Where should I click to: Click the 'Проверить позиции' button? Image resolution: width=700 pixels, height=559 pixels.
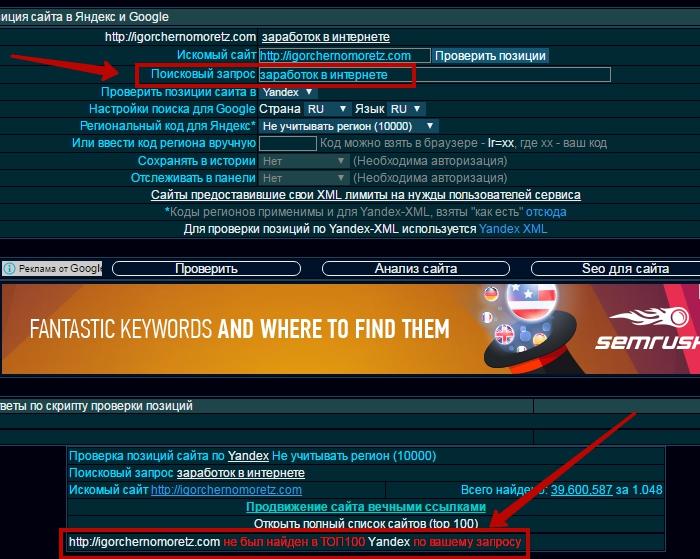click(490, 56)
